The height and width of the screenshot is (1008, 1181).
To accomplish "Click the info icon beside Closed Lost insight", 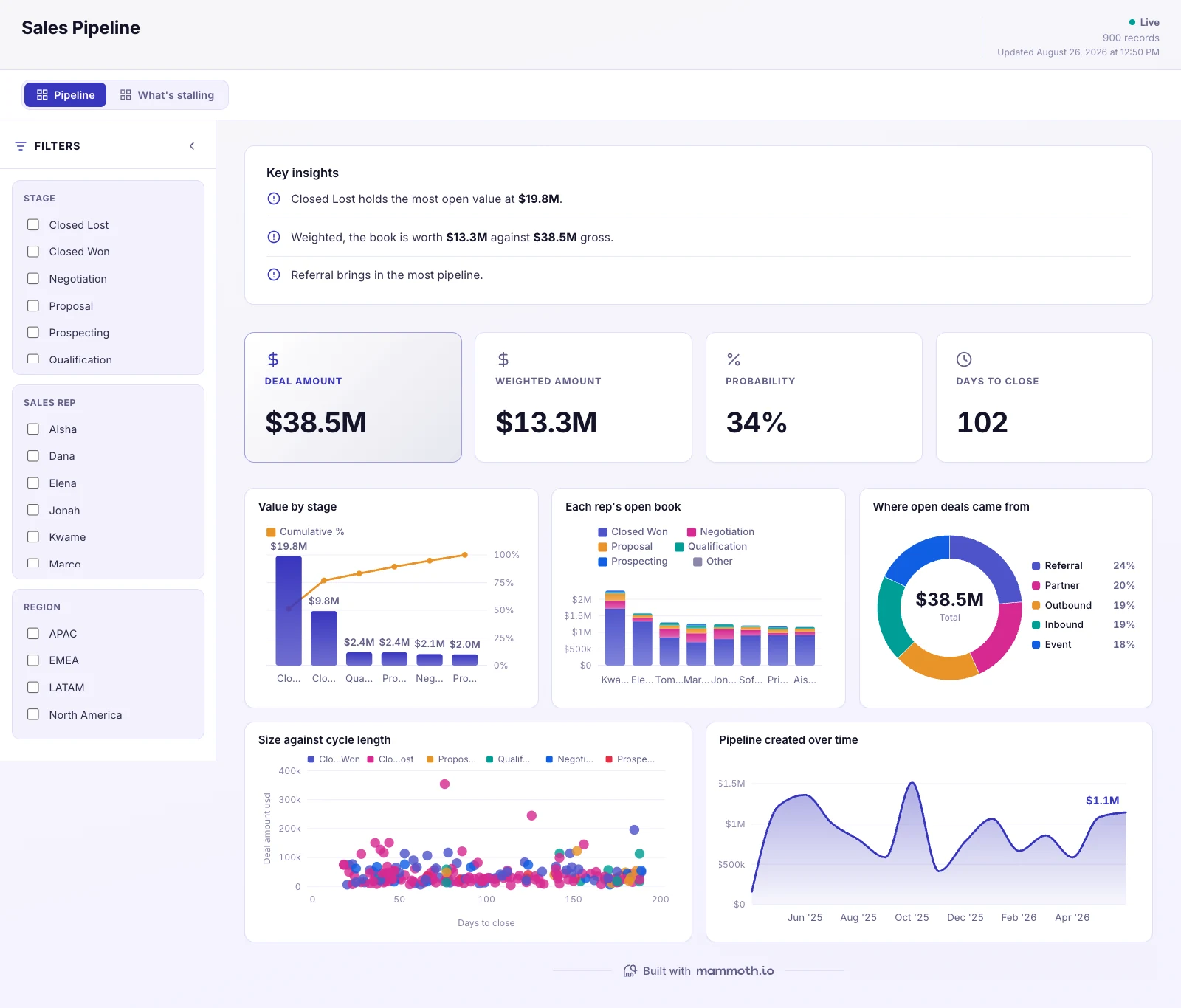I will (x=274, y=199).
